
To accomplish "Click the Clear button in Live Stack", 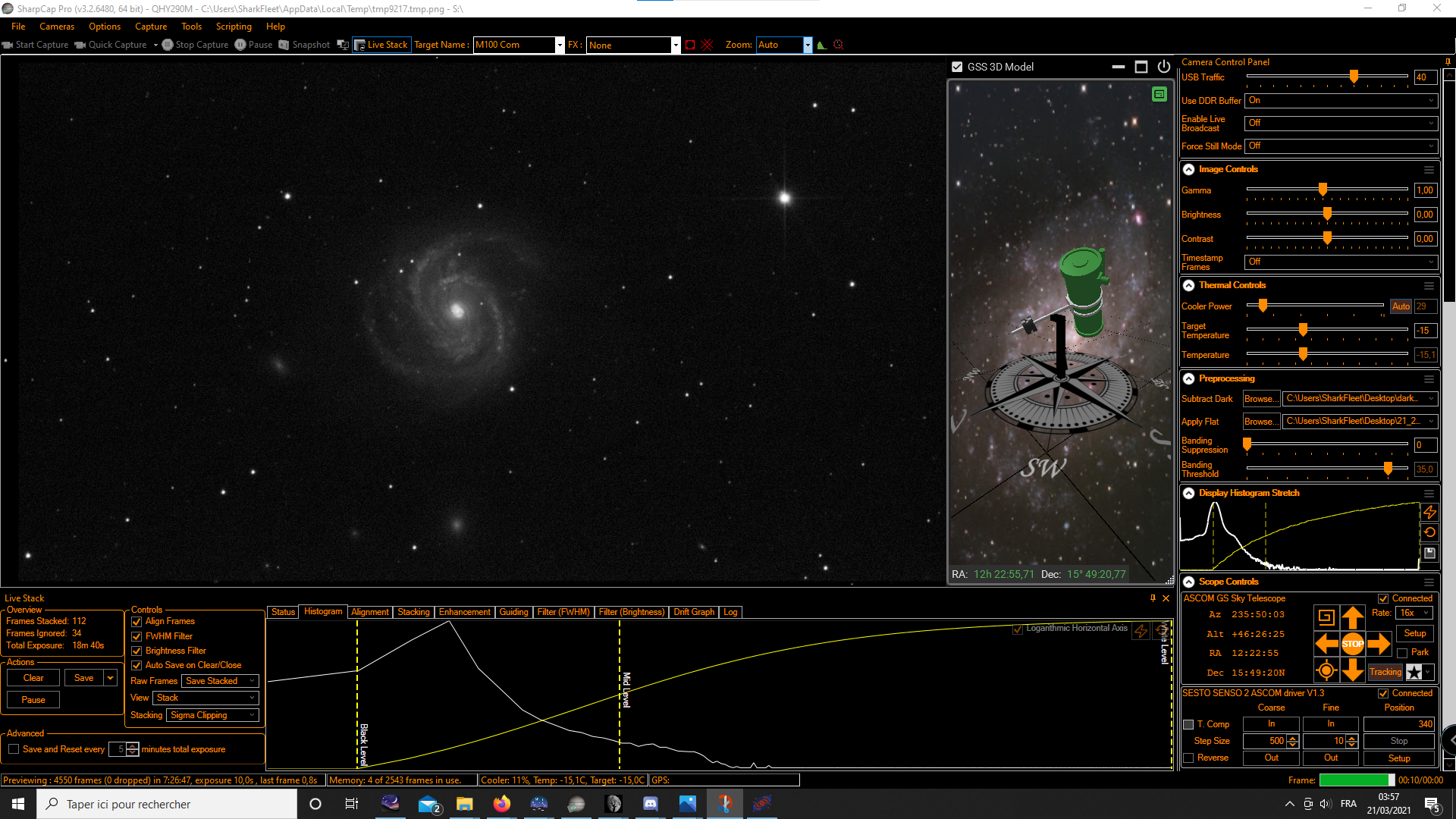I will [x=33, y=678].
